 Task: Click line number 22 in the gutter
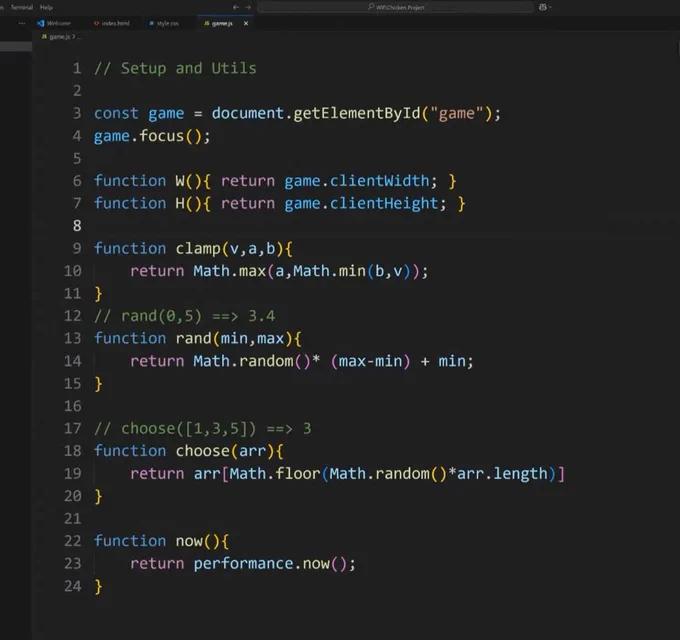click(72, 541)
